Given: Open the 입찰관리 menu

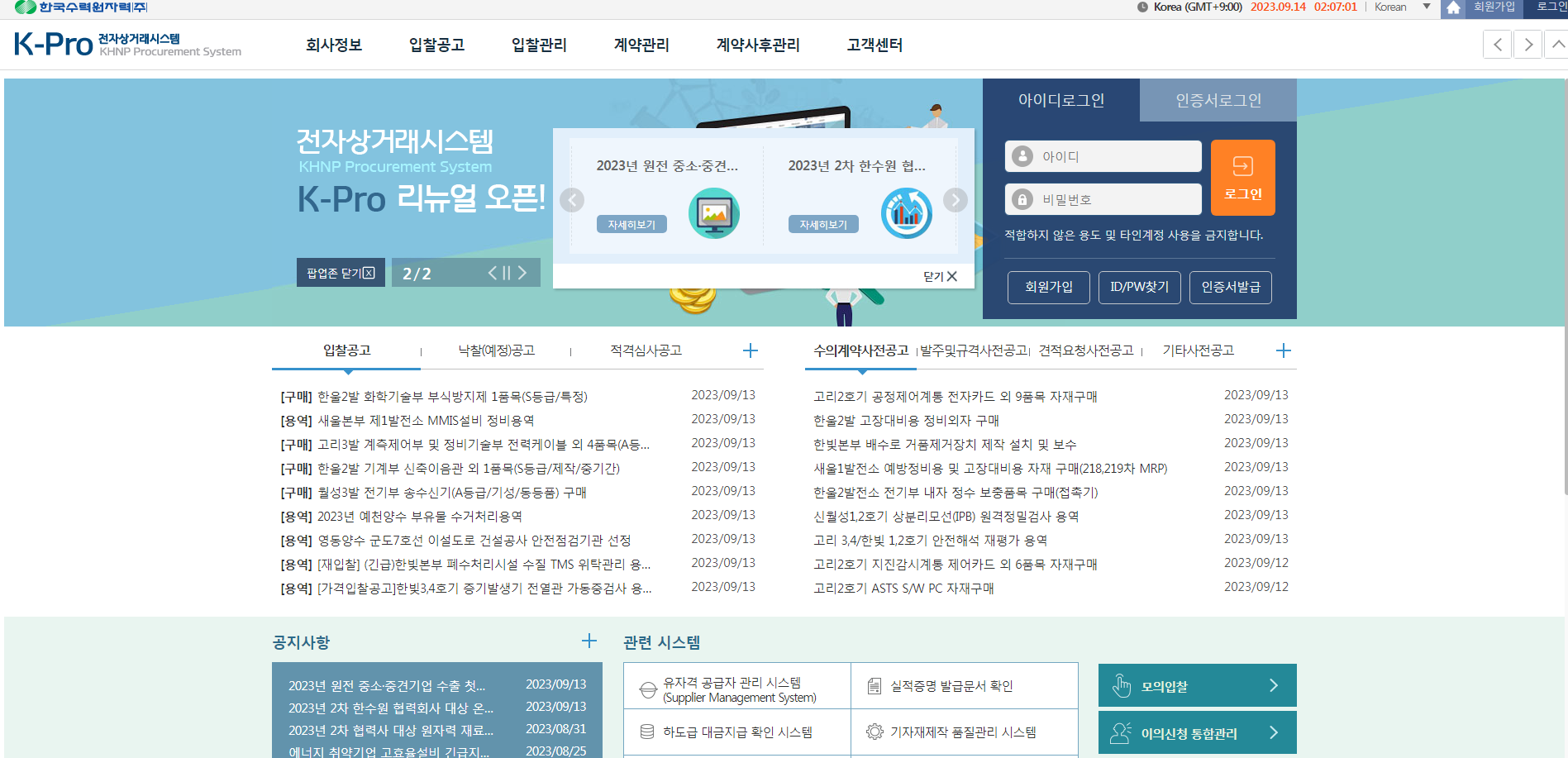Looking at the screenshot, I should (x=539, y=45).
